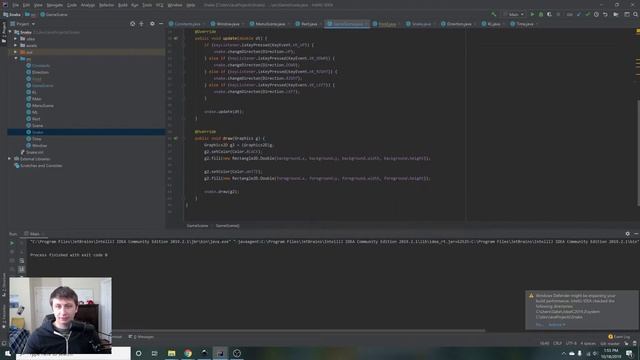Open Chrome from the taskbar
Screen dimensions: 640x360
coord(188,353)
